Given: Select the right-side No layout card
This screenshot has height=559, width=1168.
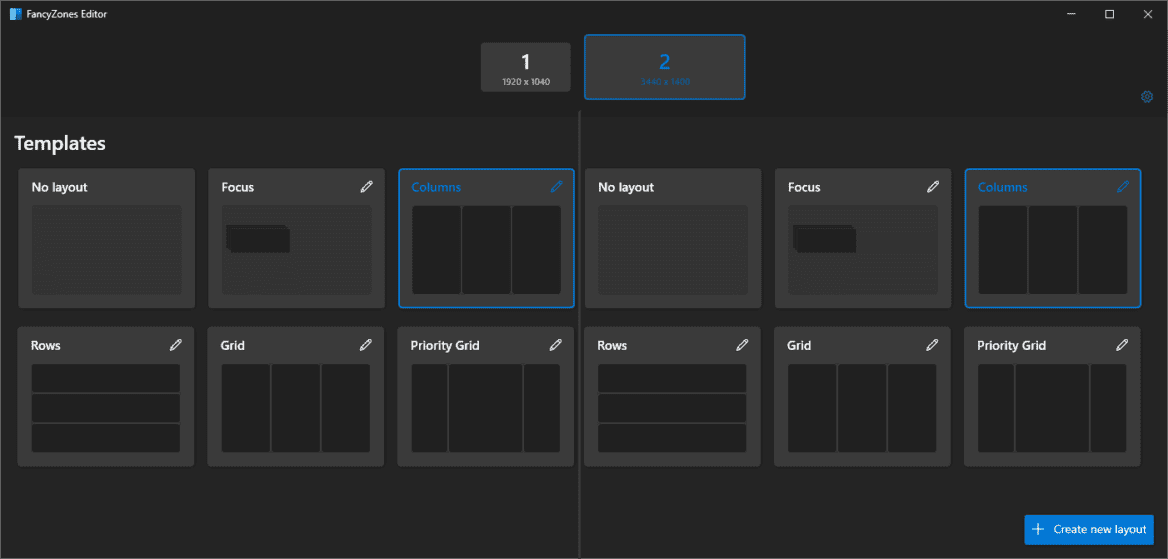Looking at the screenshot, I should tap(672, 250).
